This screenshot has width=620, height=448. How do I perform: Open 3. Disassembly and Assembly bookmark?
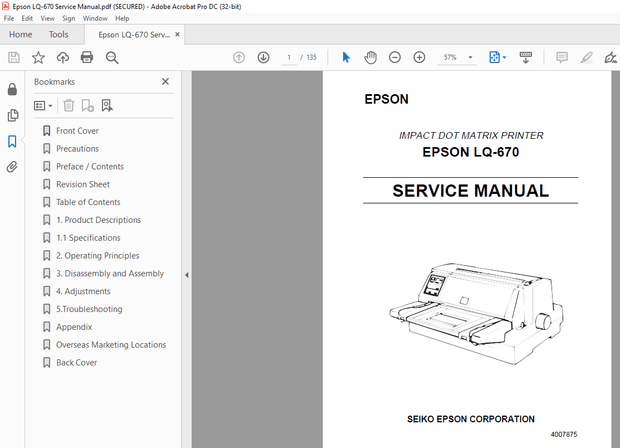[110, 274]
